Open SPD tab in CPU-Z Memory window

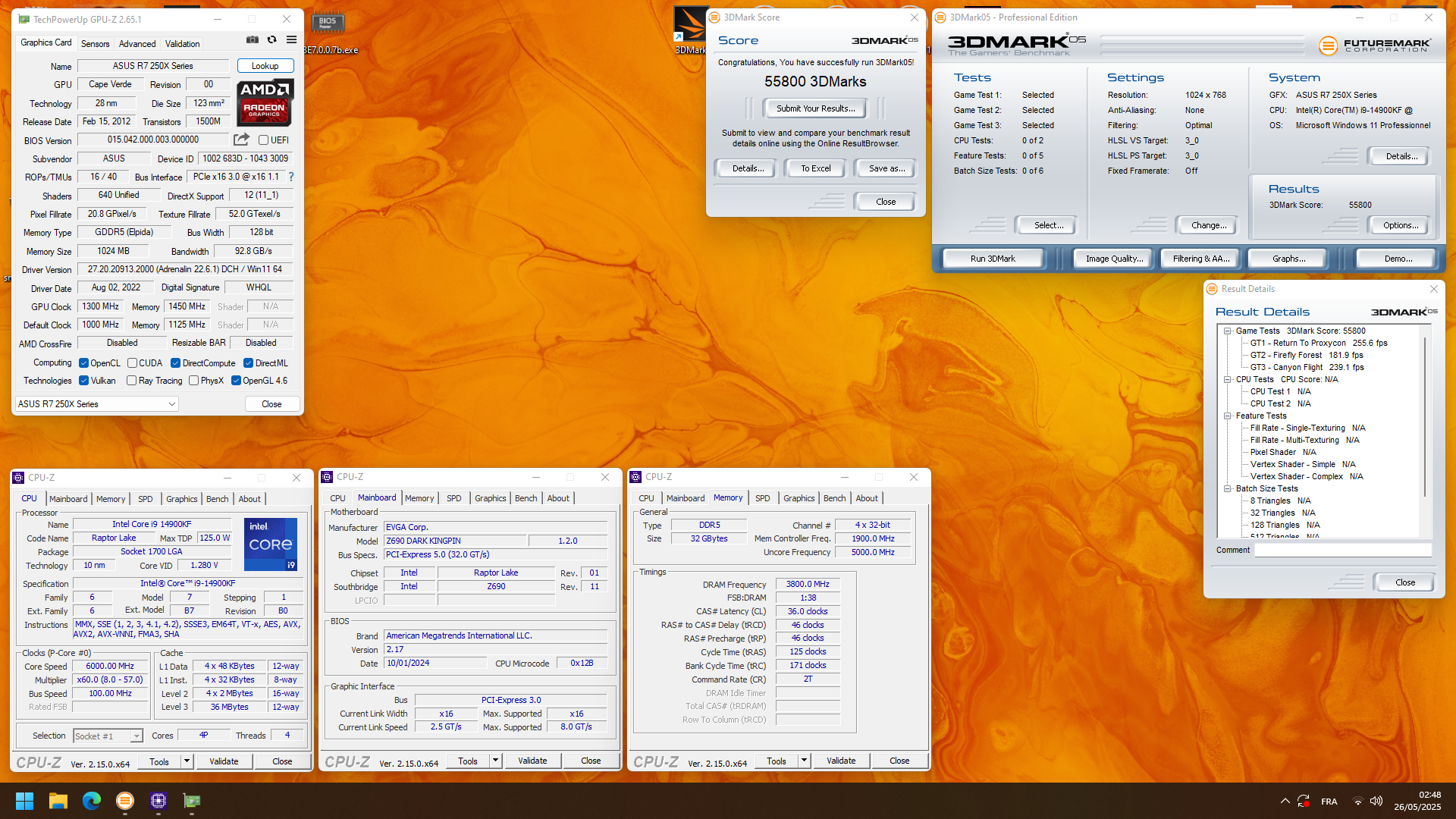click(x=763, y=498)
